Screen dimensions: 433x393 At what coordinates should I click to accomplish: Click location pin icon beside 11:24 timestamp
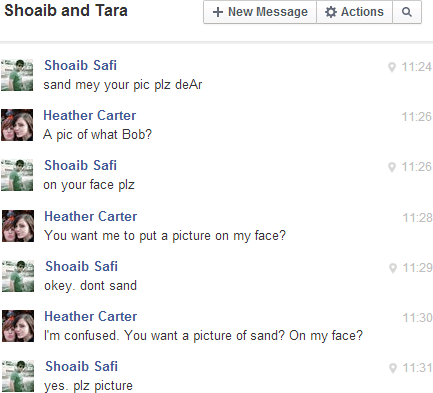coord(392,67)
